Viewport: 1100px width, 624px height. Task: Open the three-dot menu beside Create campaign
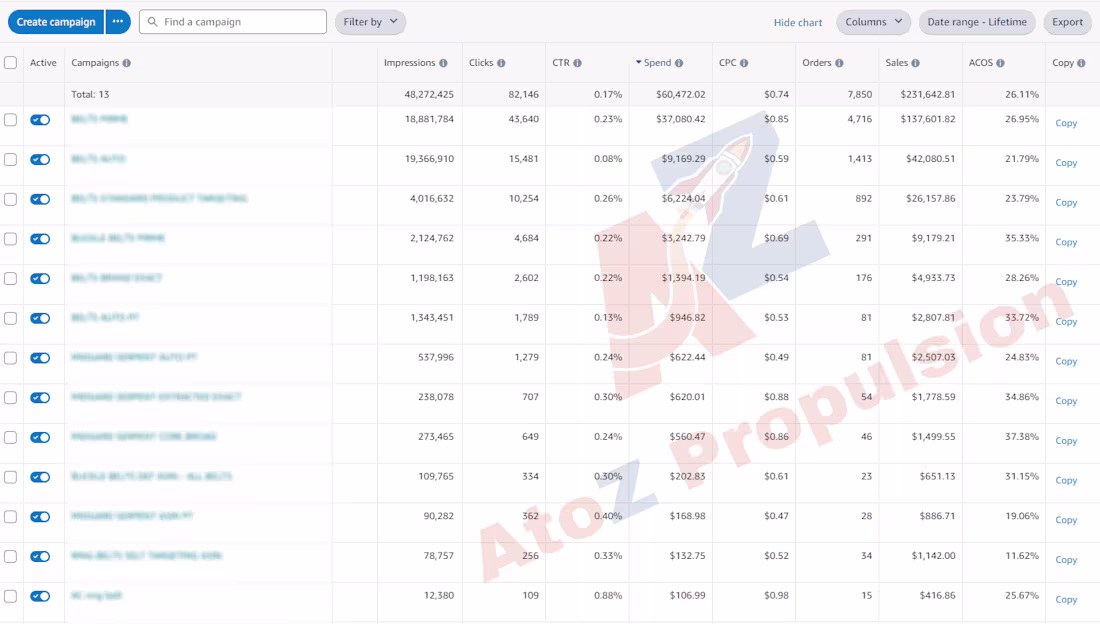[118, 22]
